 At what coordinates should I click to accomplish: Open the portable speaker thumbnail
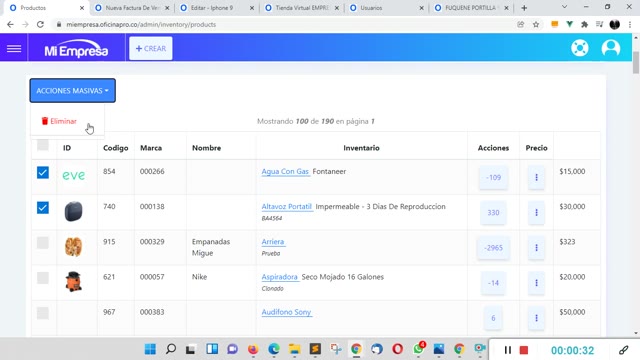click(73, 211)
